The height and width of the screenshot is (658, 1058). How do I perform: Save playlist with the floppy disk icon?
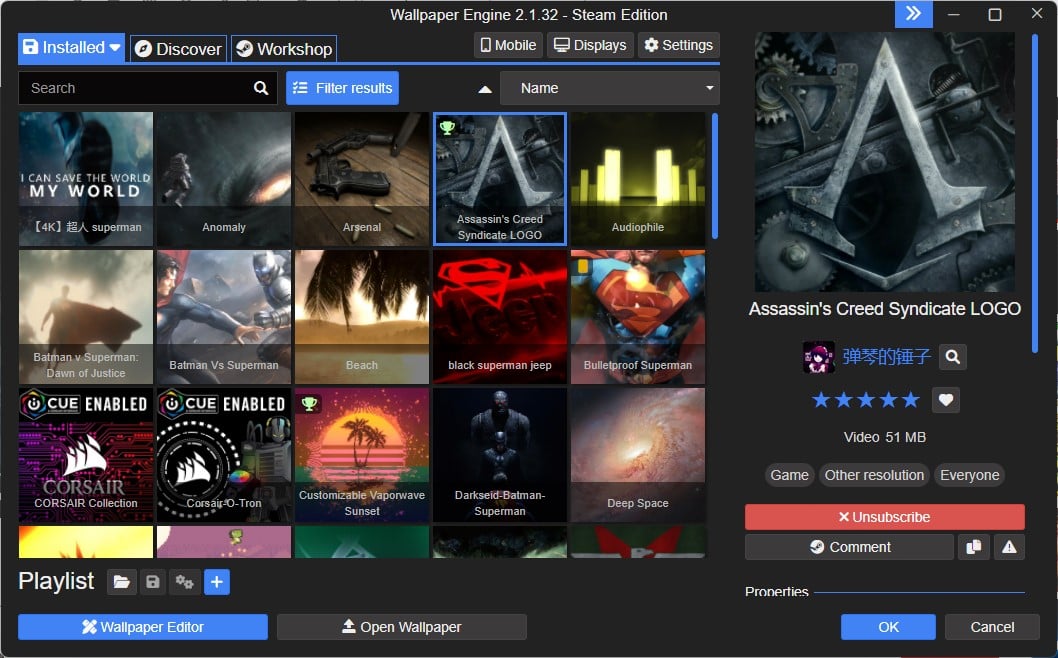click(153, 582)
